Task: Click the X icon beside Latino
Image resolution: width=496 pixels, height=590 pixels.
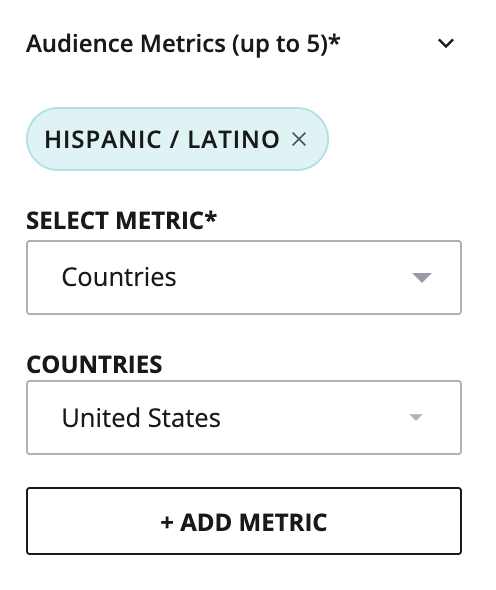Action: click(299, 139)
